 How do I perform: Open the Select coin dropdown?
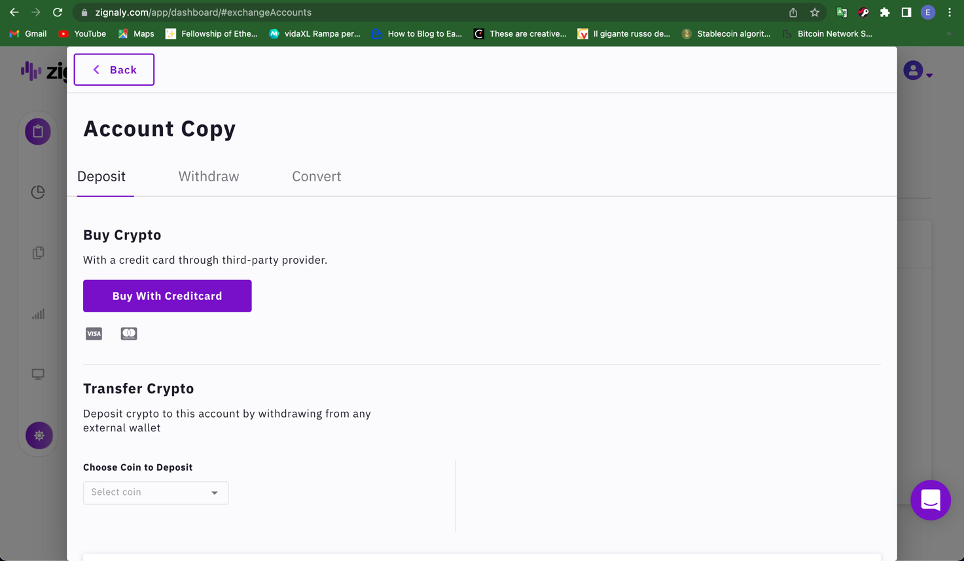click(156, 493)
